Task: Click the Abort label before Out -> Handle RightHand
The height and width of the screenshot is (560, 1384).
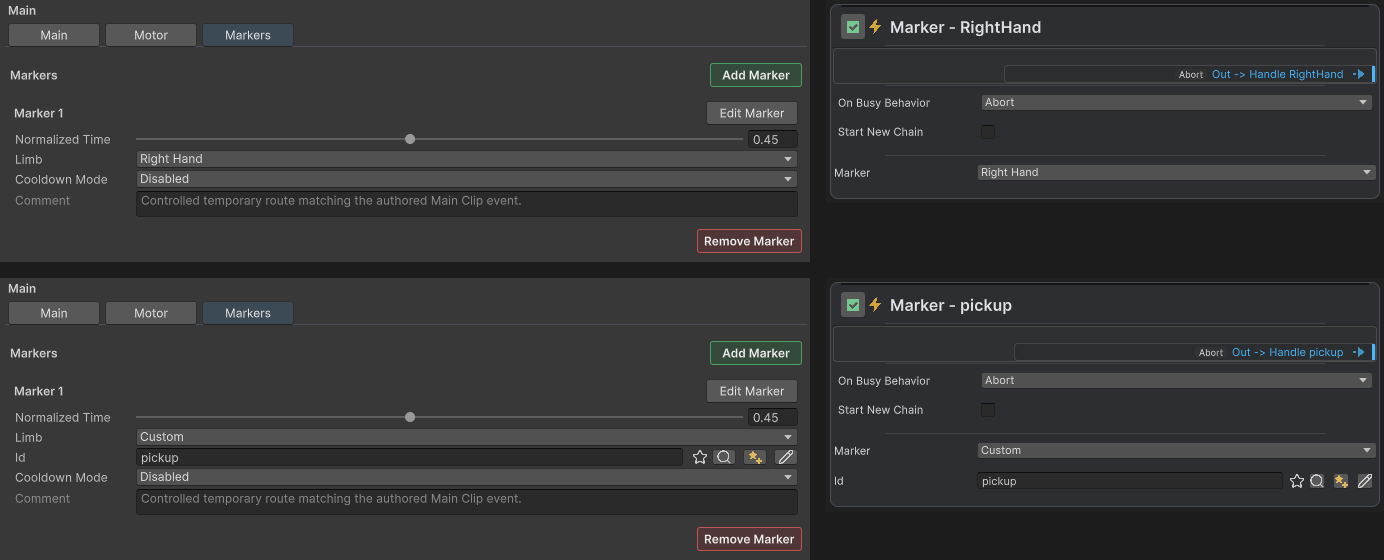Action: 1190,75
